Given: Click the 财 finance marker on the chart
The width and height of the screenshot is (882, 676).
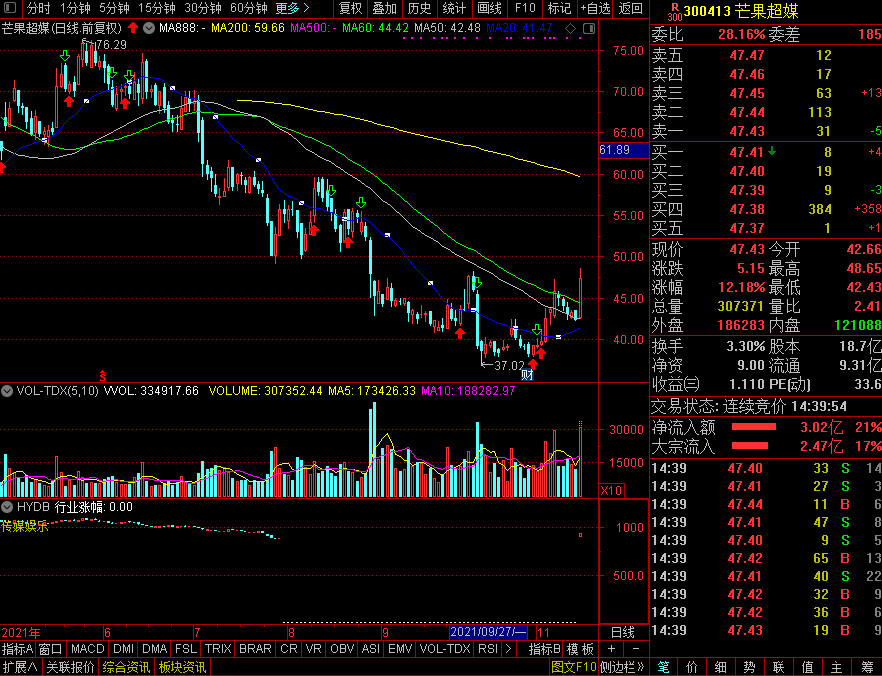Looking at the screenshot, I should click(528, 375).
